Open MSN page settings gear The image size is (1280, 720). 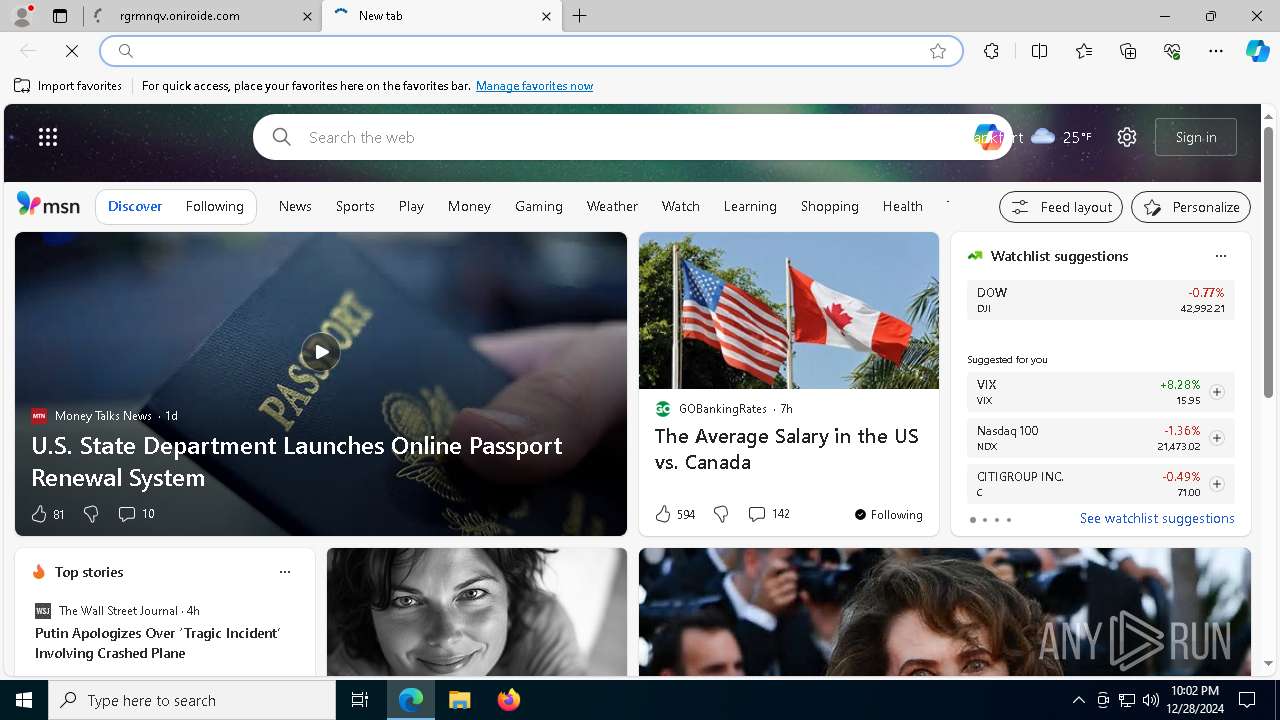(1127, 137)
